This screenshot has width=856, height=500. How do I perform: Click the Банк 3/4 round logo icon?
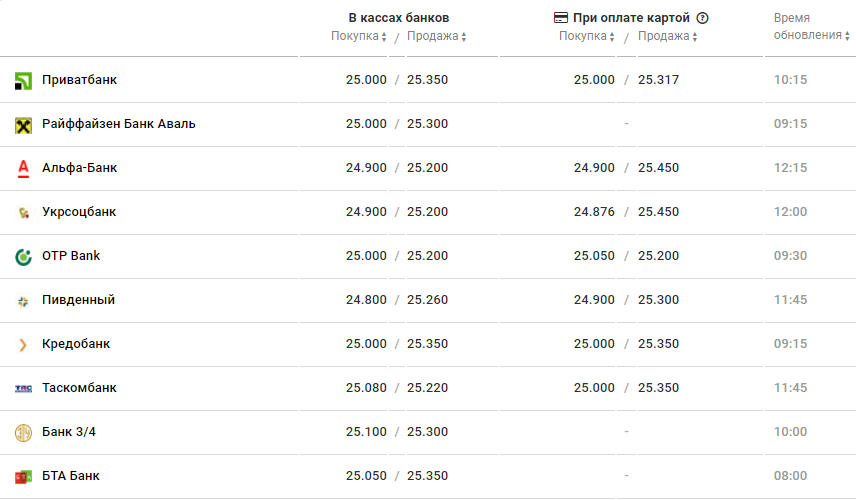(24, 433)
